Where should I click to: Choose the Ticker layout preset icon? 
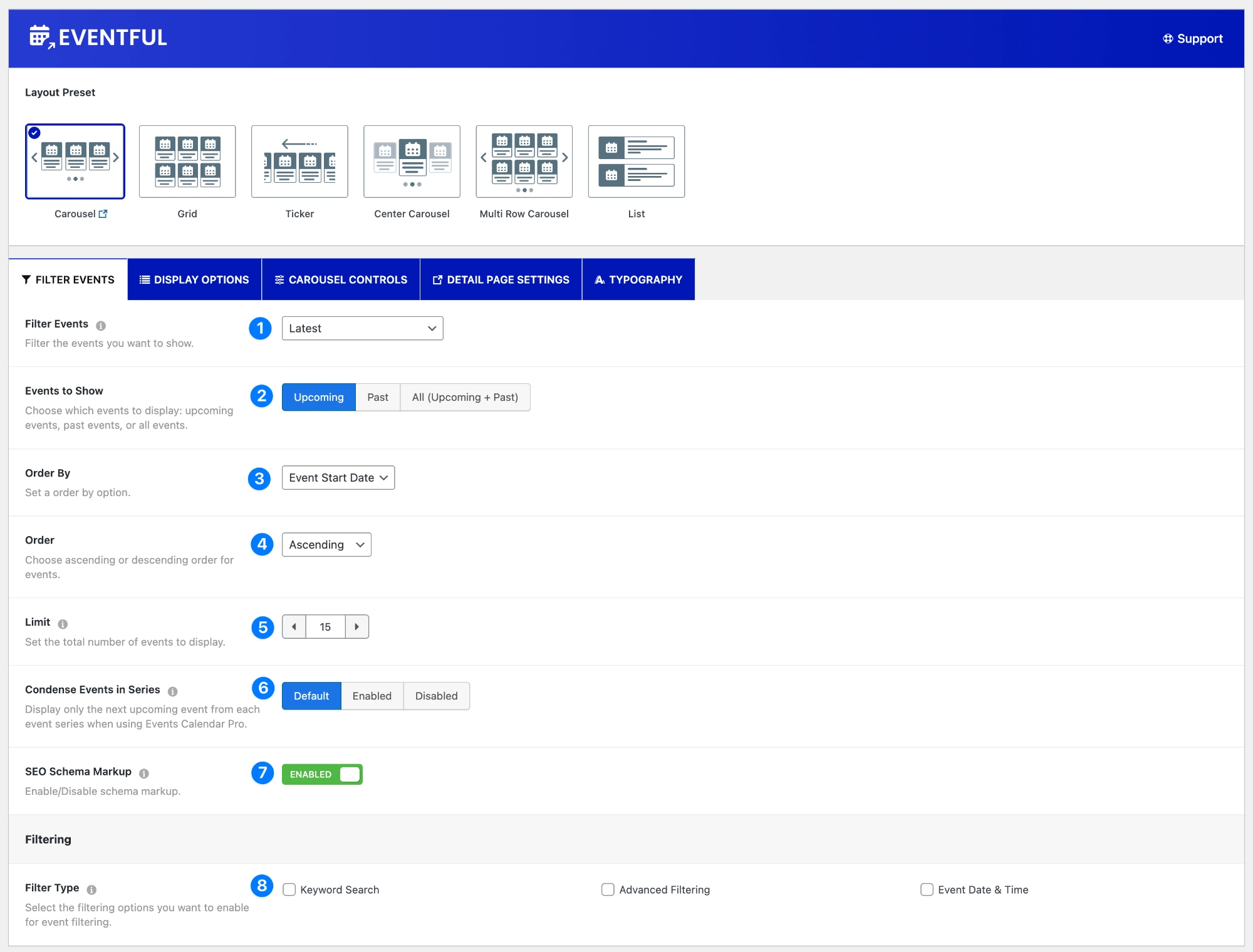(x=299, y=162)
